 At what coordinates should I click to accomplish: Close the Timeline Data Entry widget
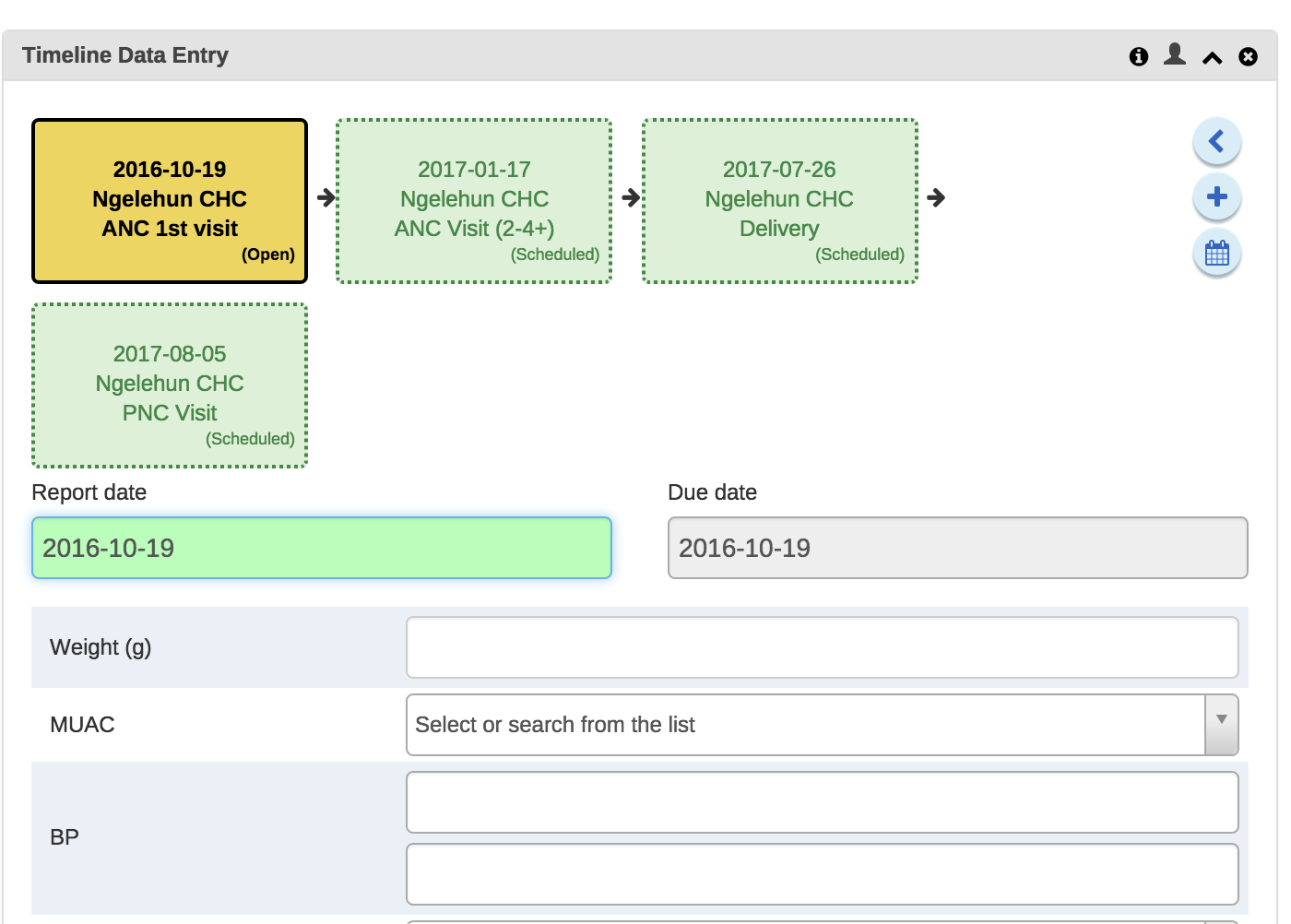click(1248, 56)
